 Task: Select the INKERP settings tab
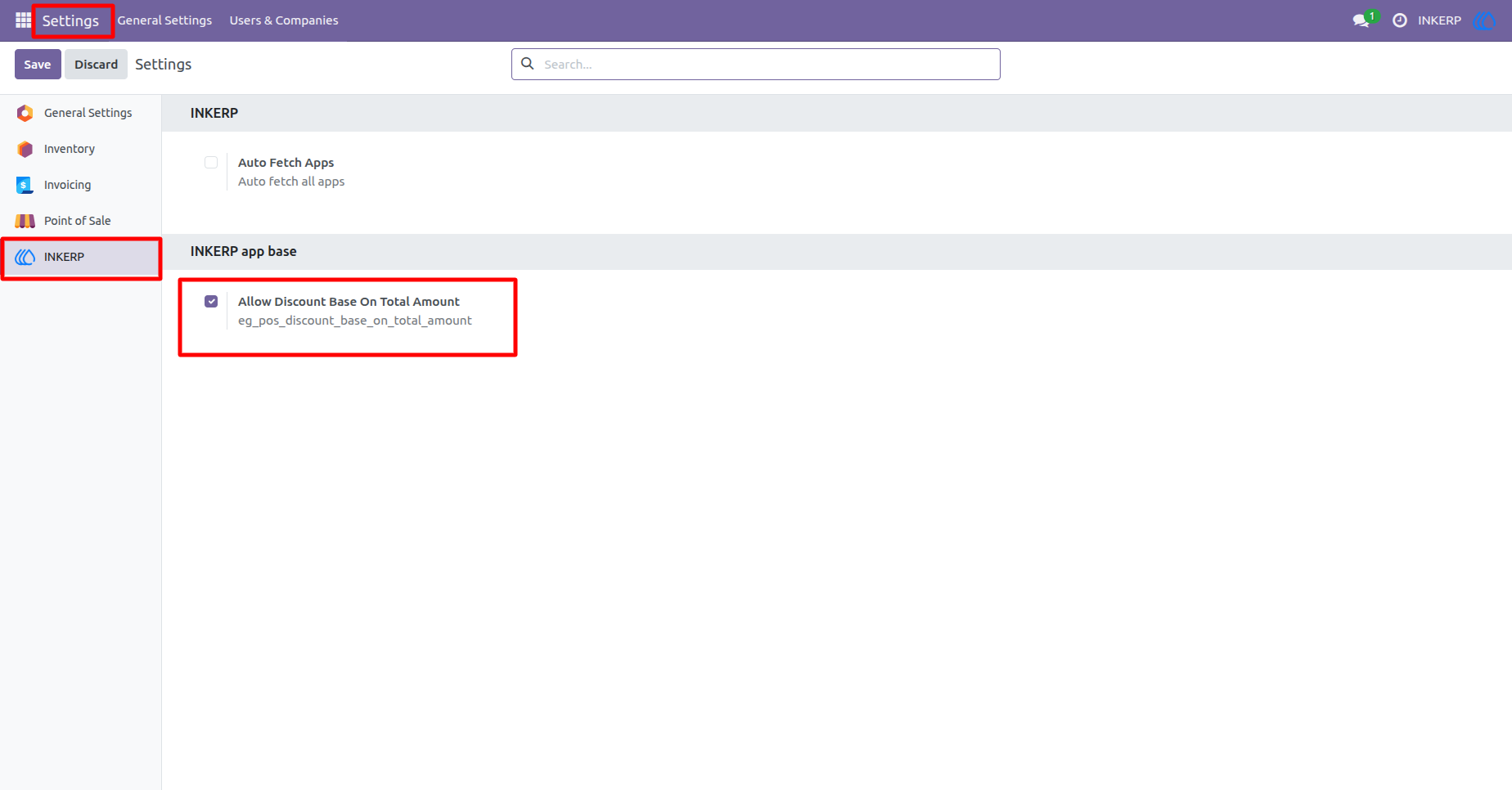click(x=81, y=257)
